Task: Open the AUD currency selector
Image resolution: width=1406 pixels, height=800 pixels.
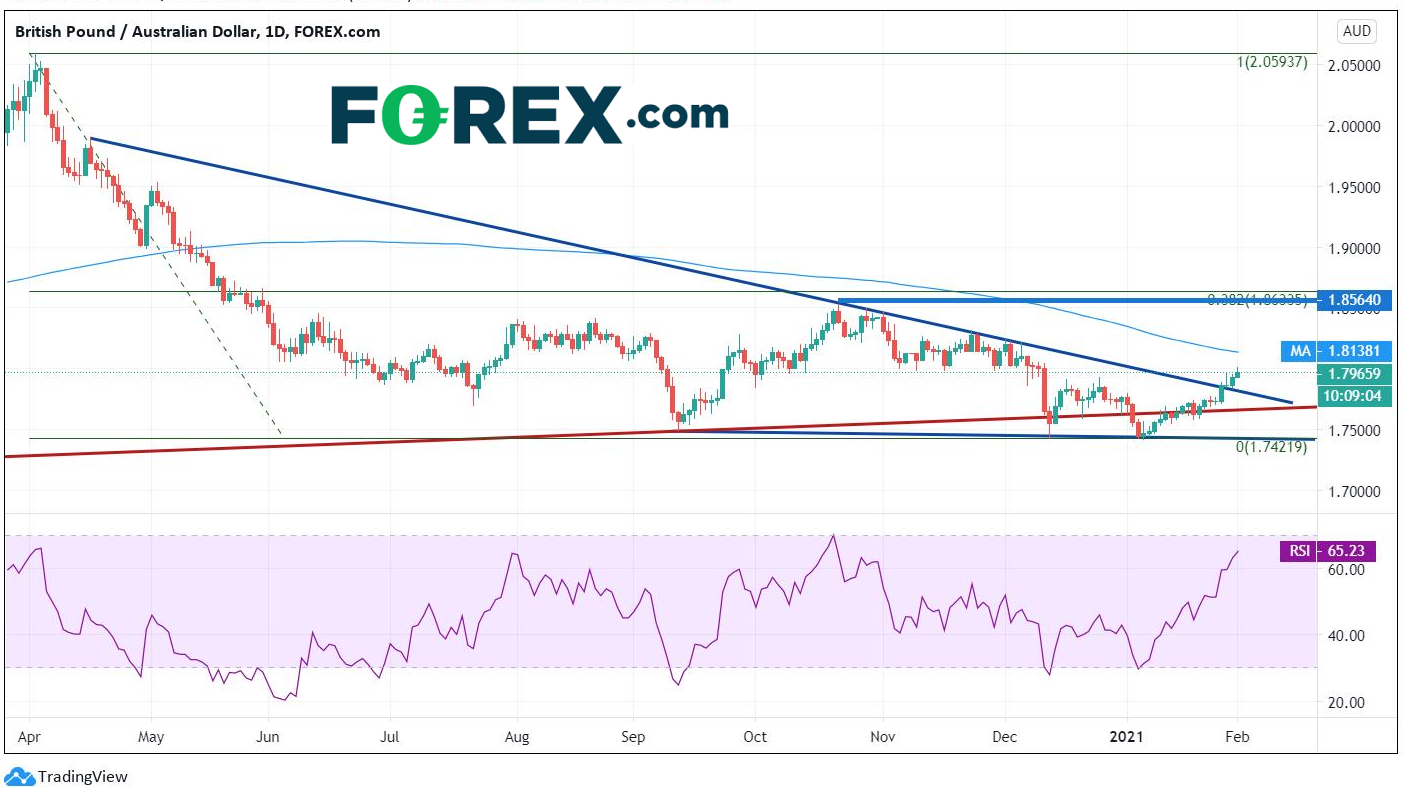Action: (x=1356, y=31)
